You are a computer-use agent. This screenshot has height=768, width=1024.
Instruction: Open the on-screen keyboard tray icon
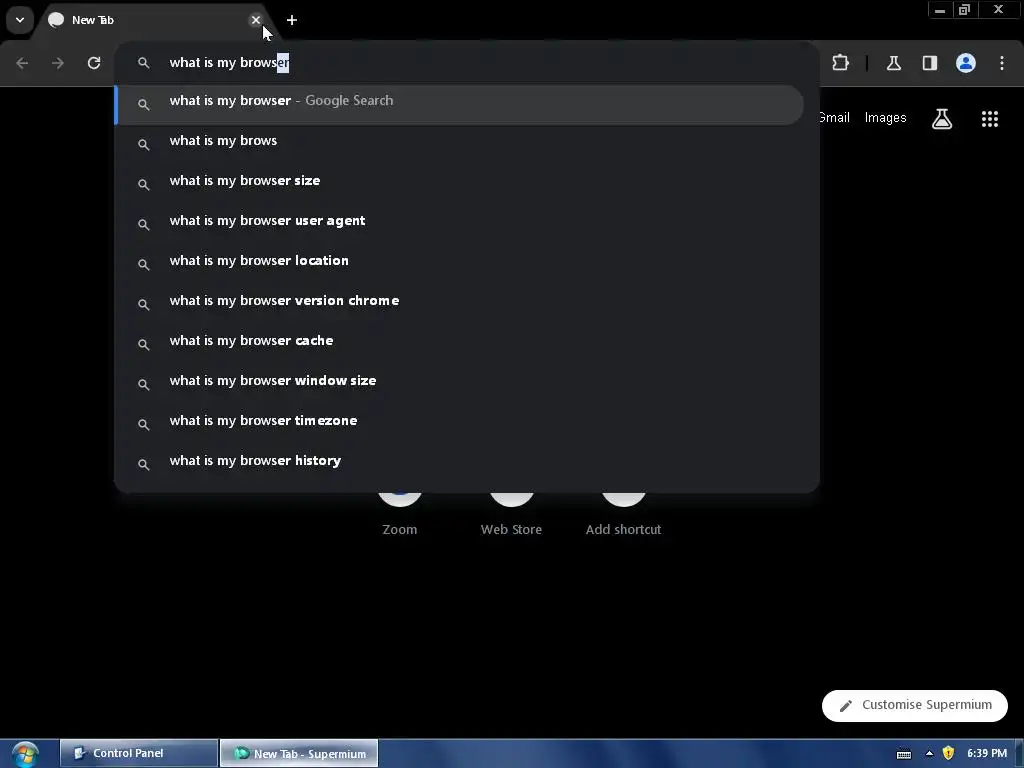904,754
